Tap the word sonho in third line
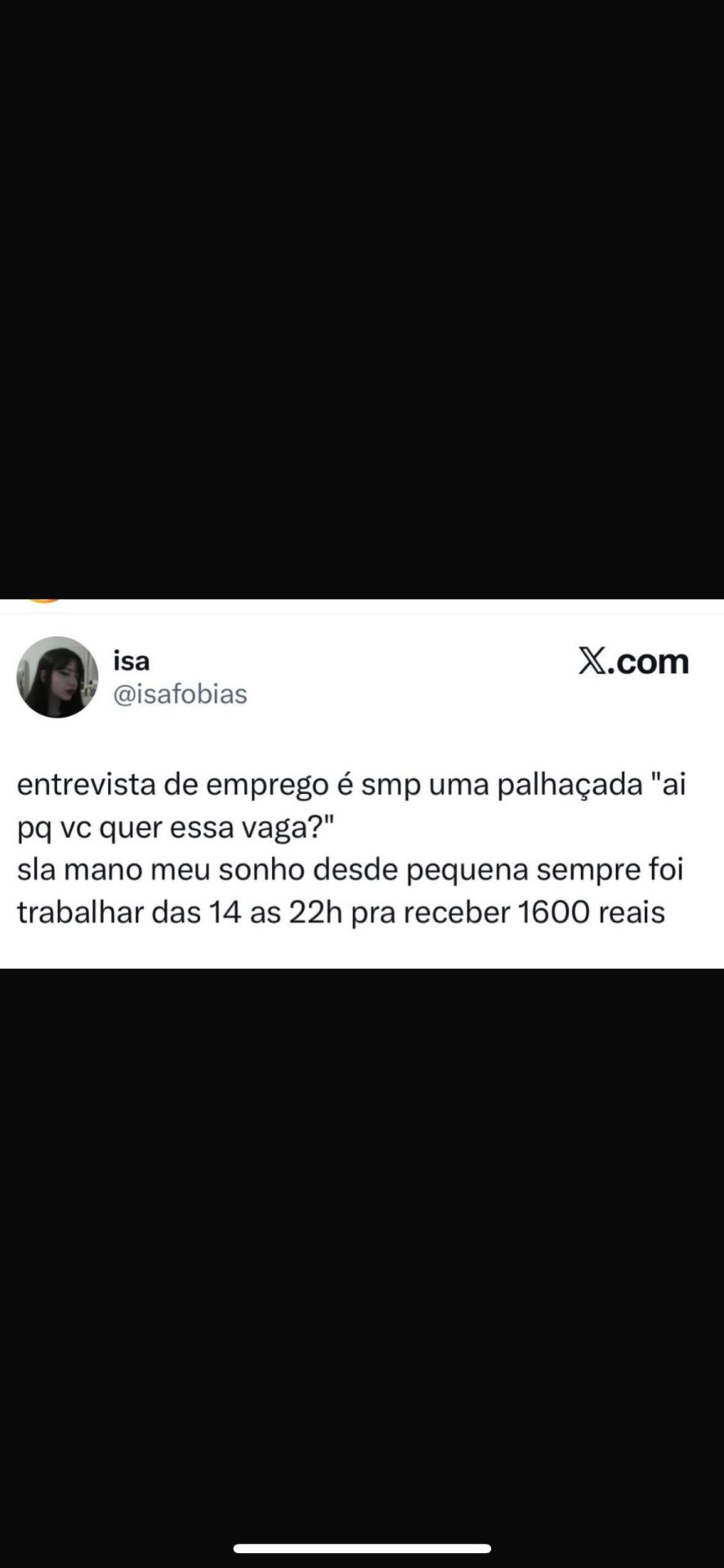The image size is (724, 1568). point(262,870)
